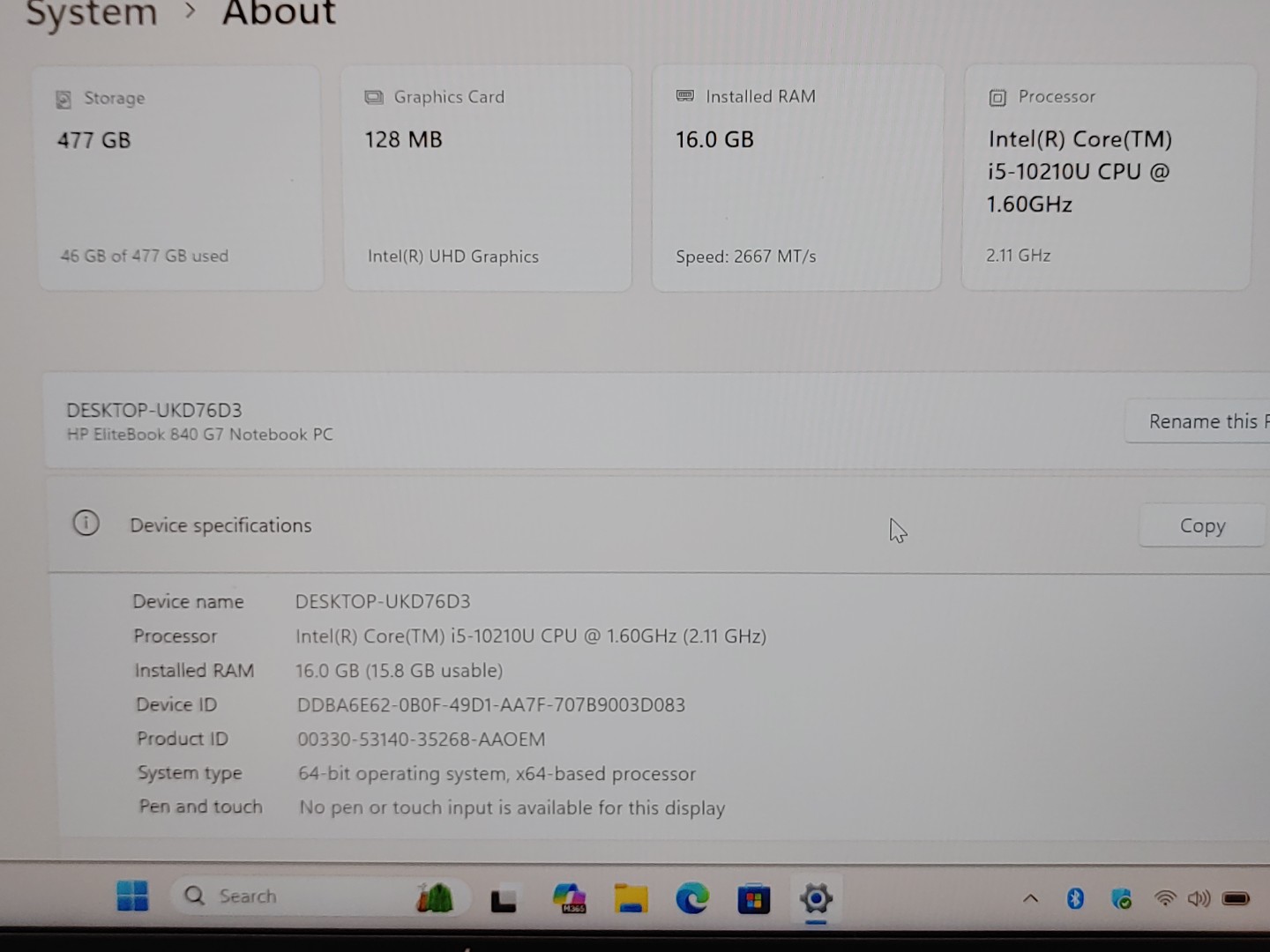Open the Microsoft Store from the taskbar
Screen dimensions: 1270x952
(754, 898)
